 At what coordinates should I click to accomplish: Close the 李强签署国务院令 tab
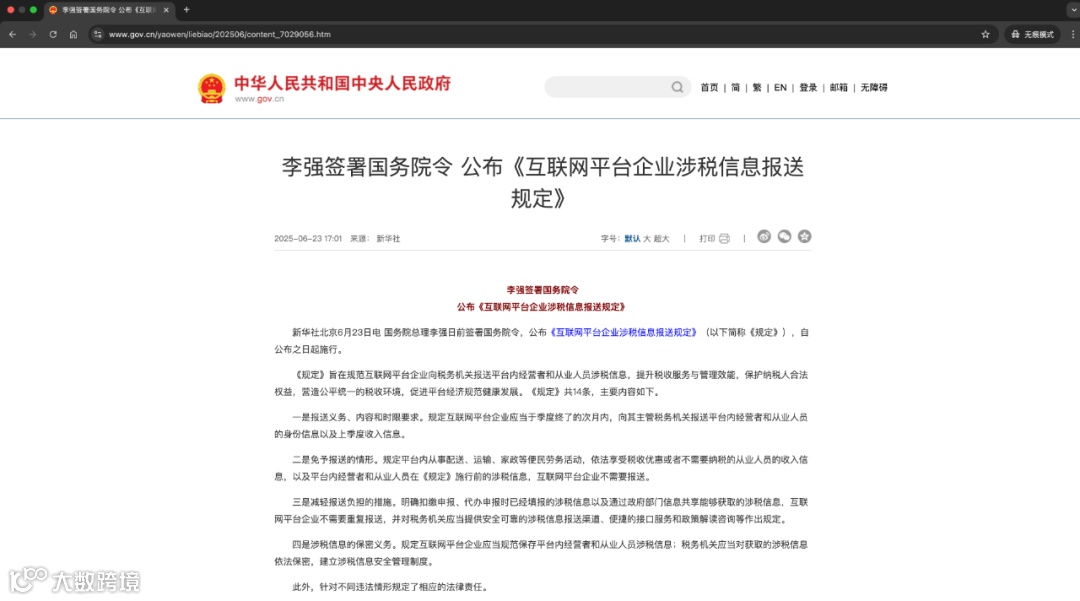tap(166, 10)
